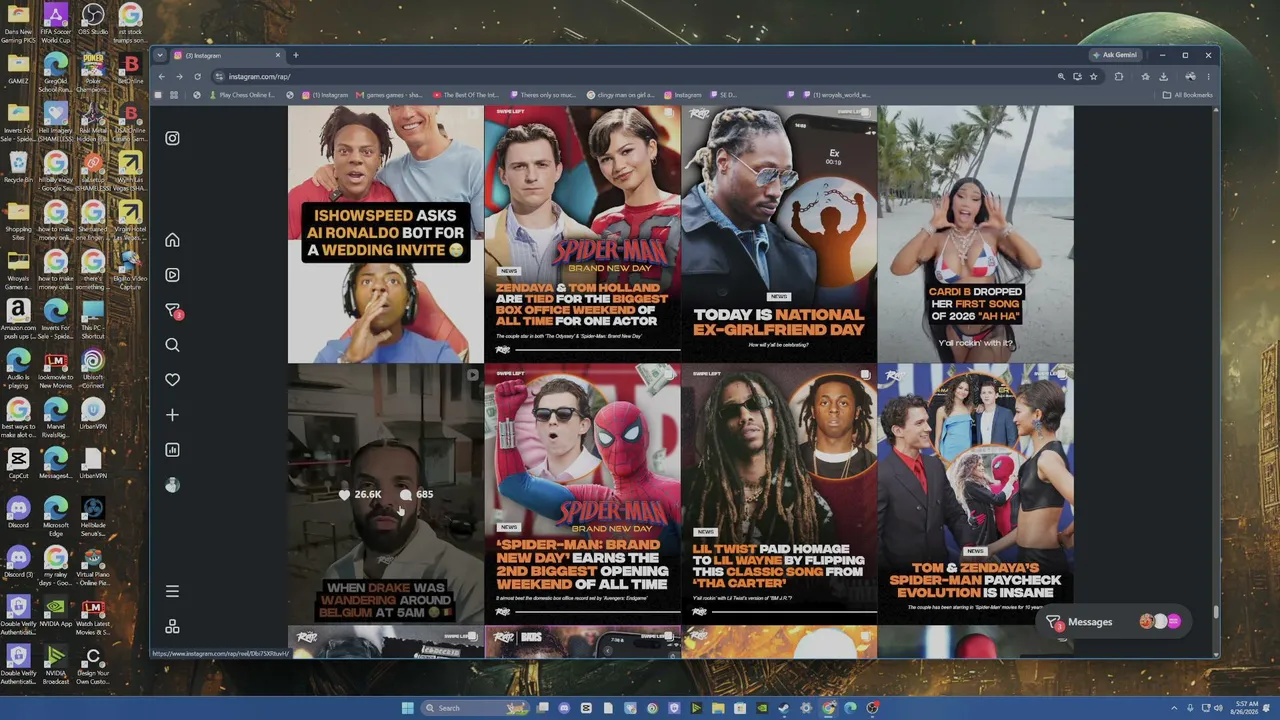Open the Dashboard chart icon in the sidebar

[x=172, y=450]
